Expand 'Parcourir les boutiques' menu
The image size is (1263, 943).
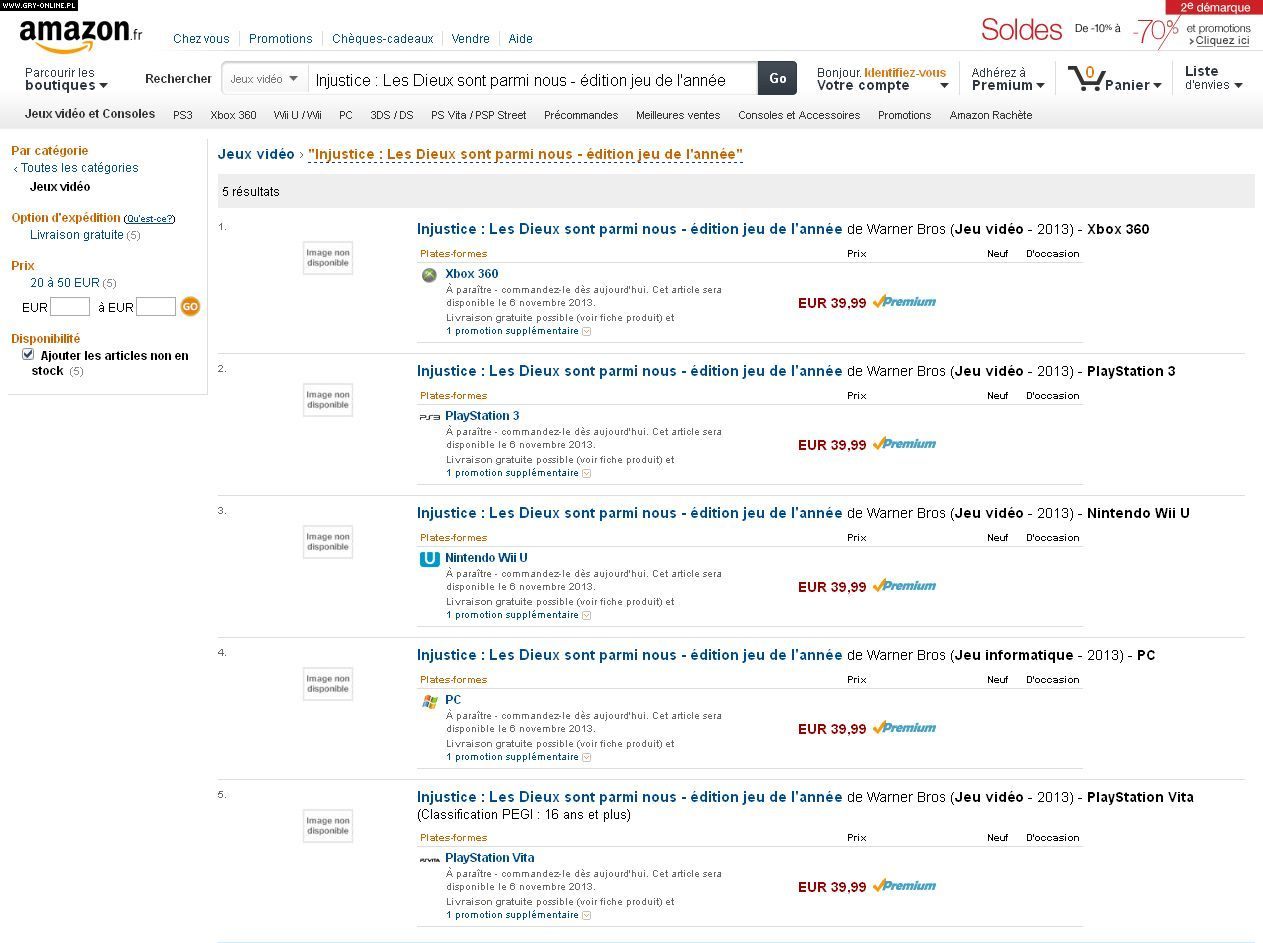[x=66, y=79]
